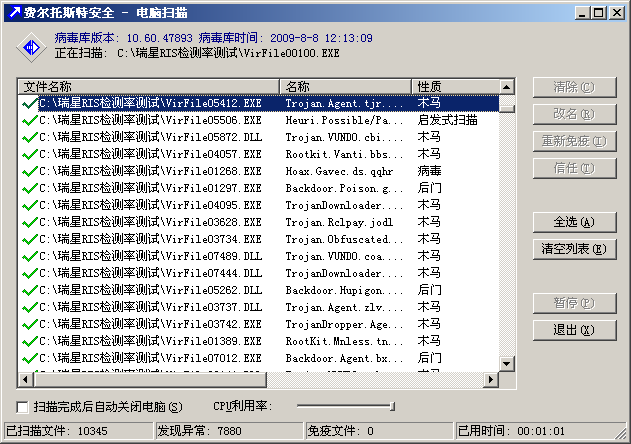The width and height of the screenshot is (631, 444).
Task: Select Hoax.Gavec.ds.qqhr threat name
Action: coord(339,171)
